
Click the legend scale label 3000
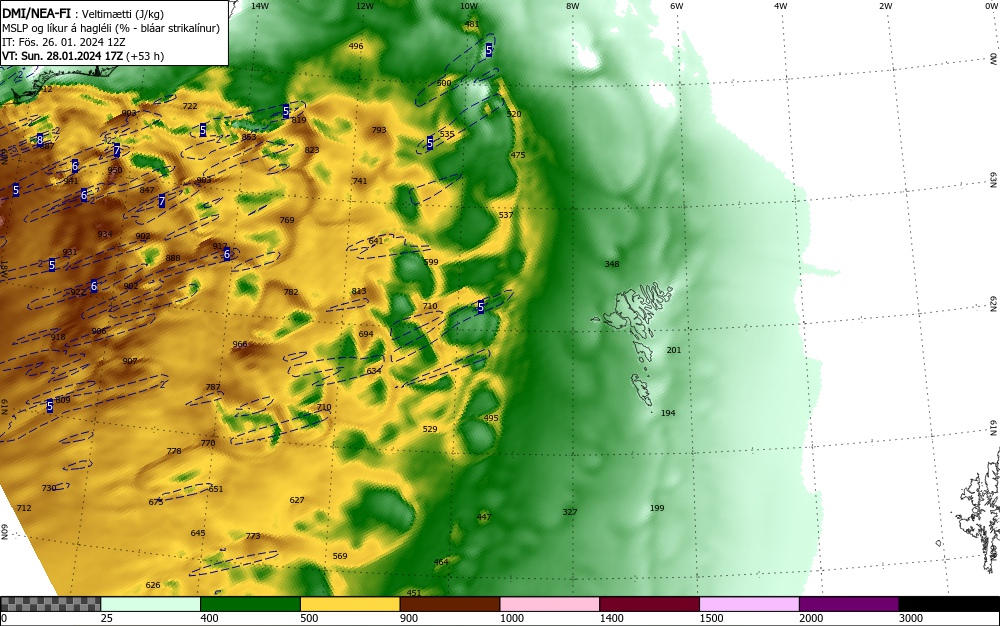tap(911, 618)
